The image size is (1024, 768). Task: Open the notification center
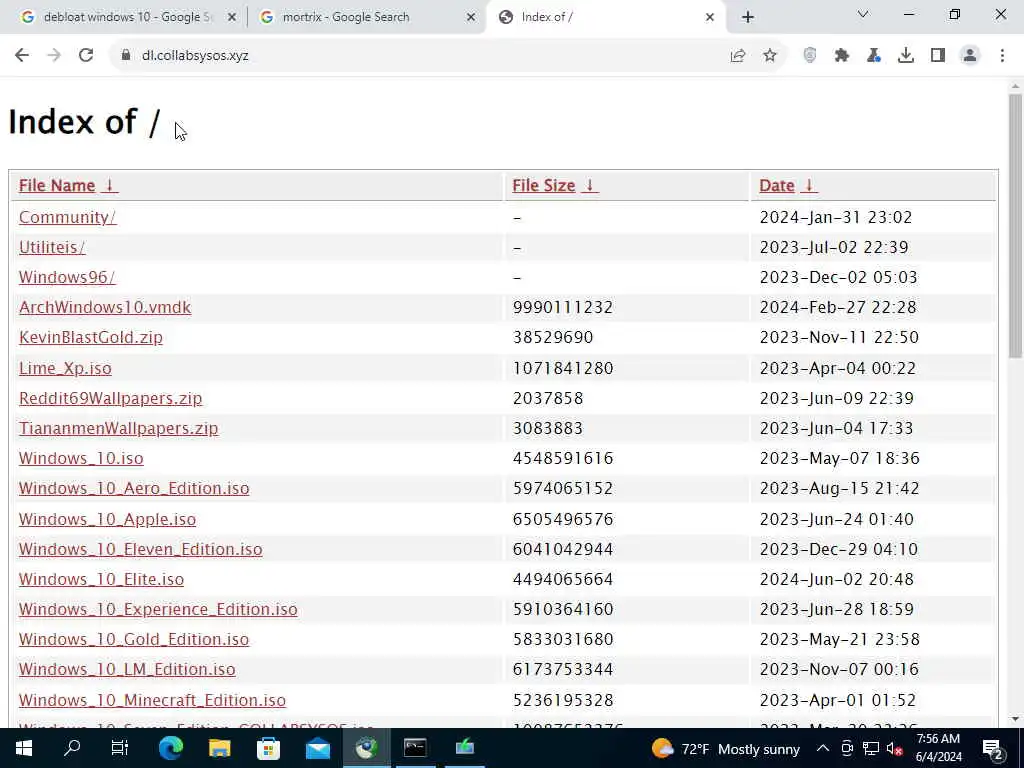pyautogui.click(x=993, y=748)
